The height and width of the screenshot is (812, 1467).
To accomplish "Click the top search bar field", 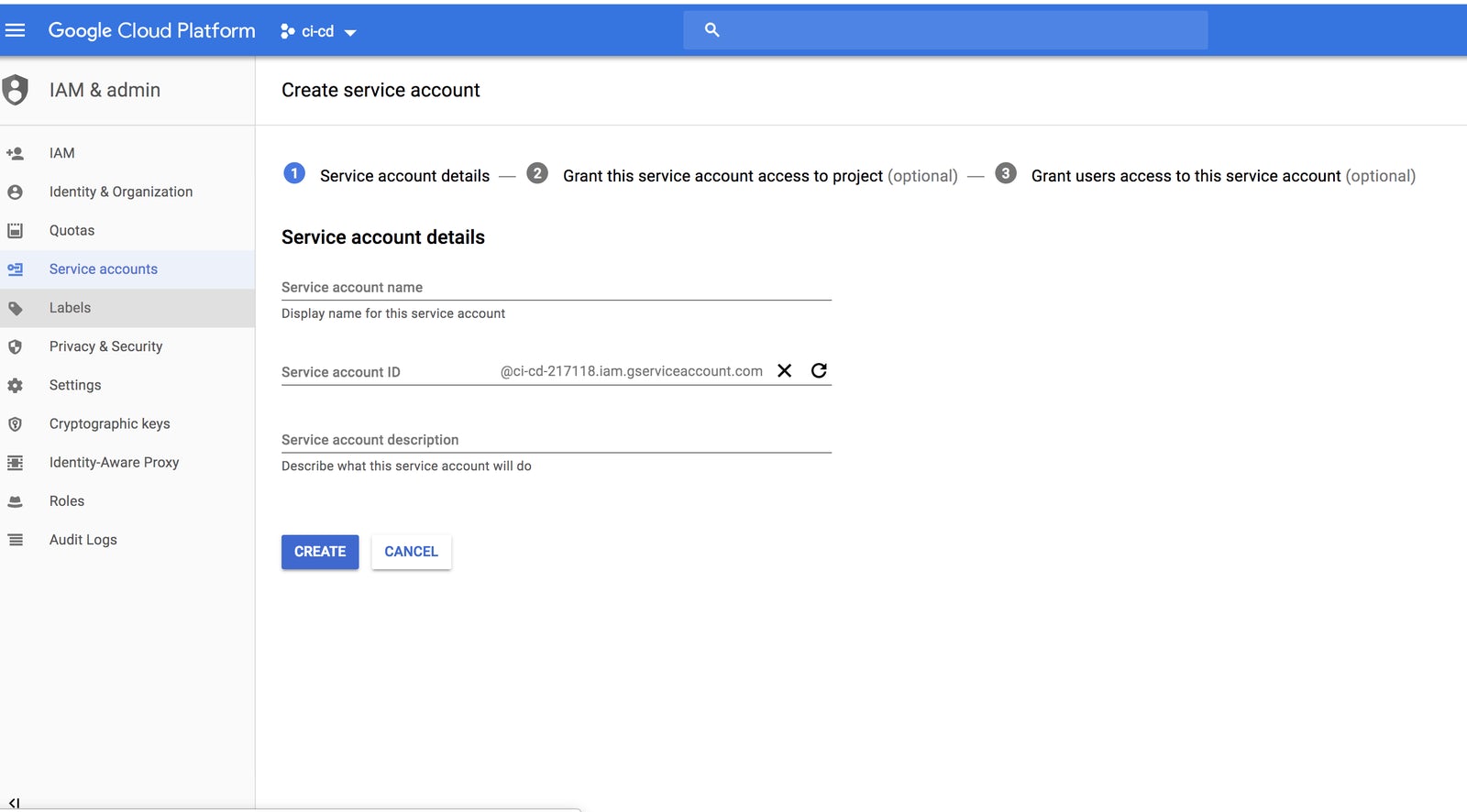I will click(945, 30).
